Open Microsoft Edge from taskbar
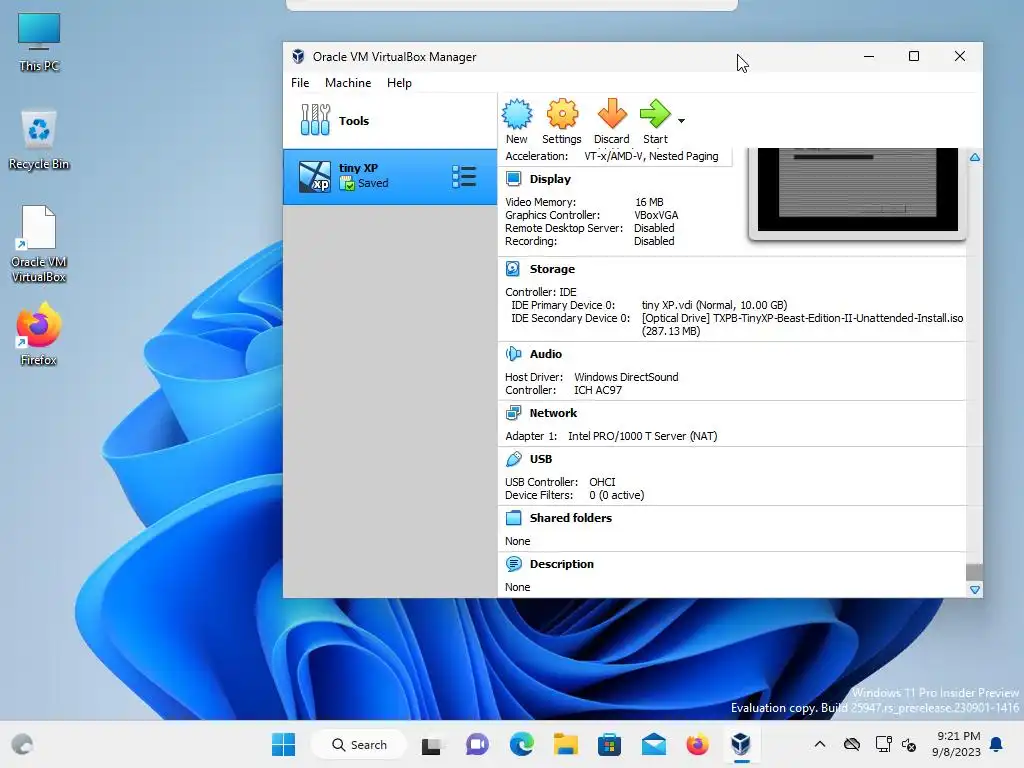Screen dimensions: 1024x768 521,744
